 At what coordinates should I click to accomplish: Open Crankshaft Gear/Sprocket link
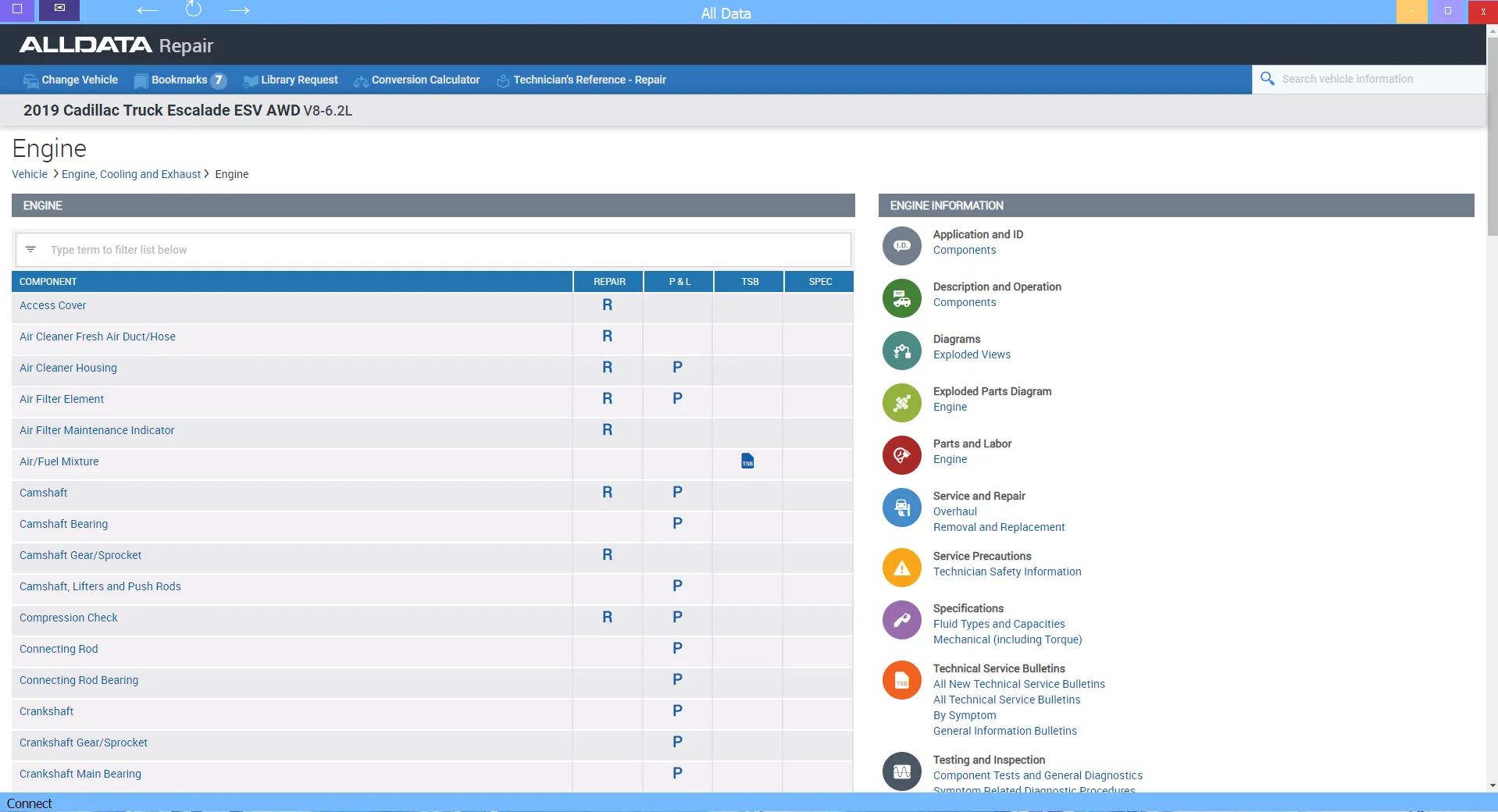[84, 743]
